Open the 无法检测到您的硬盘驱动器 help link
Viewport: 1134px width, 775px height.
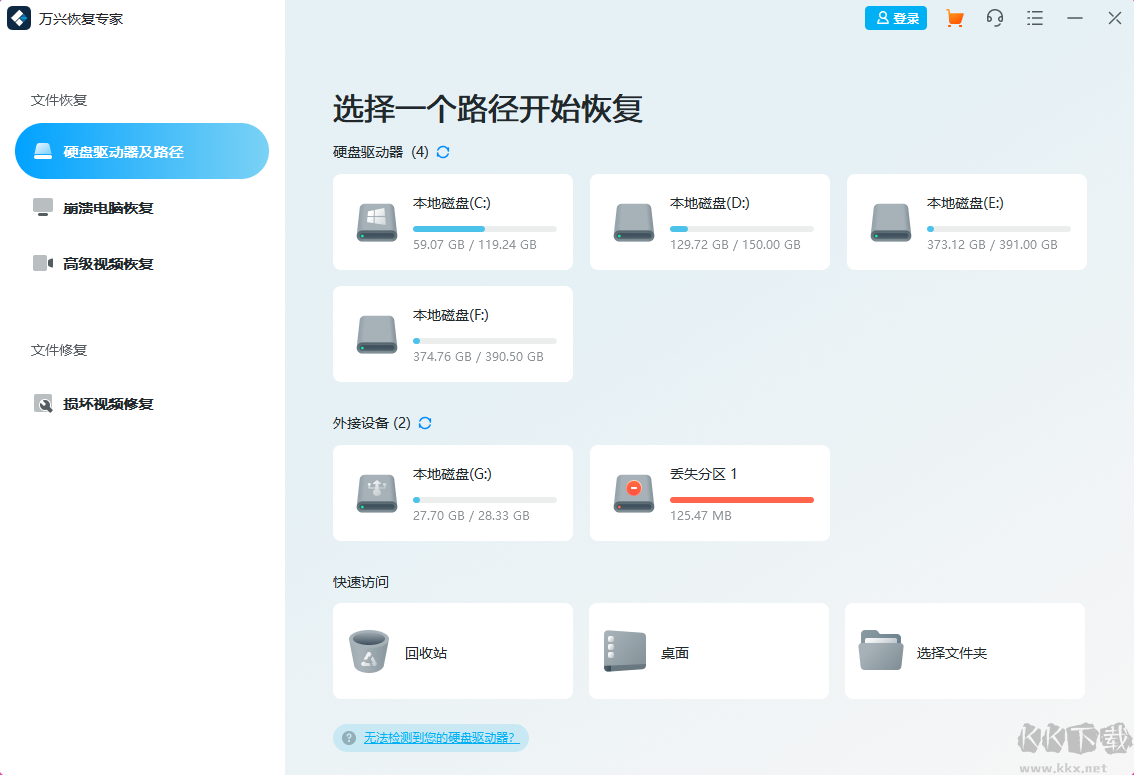pyautogui.click(x=441, y=736)
